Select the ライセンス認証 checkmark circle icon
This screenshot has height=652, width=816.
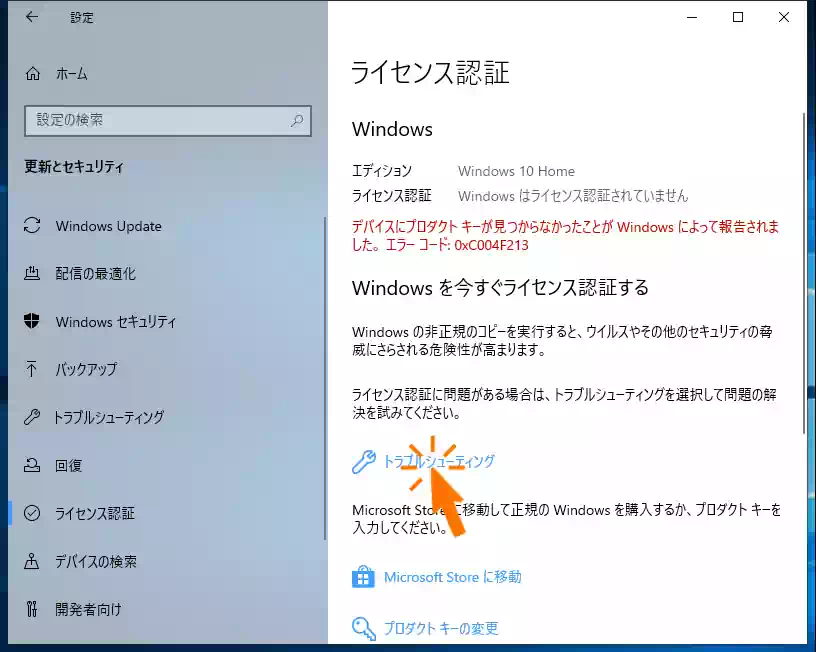(x=32, y=513)
